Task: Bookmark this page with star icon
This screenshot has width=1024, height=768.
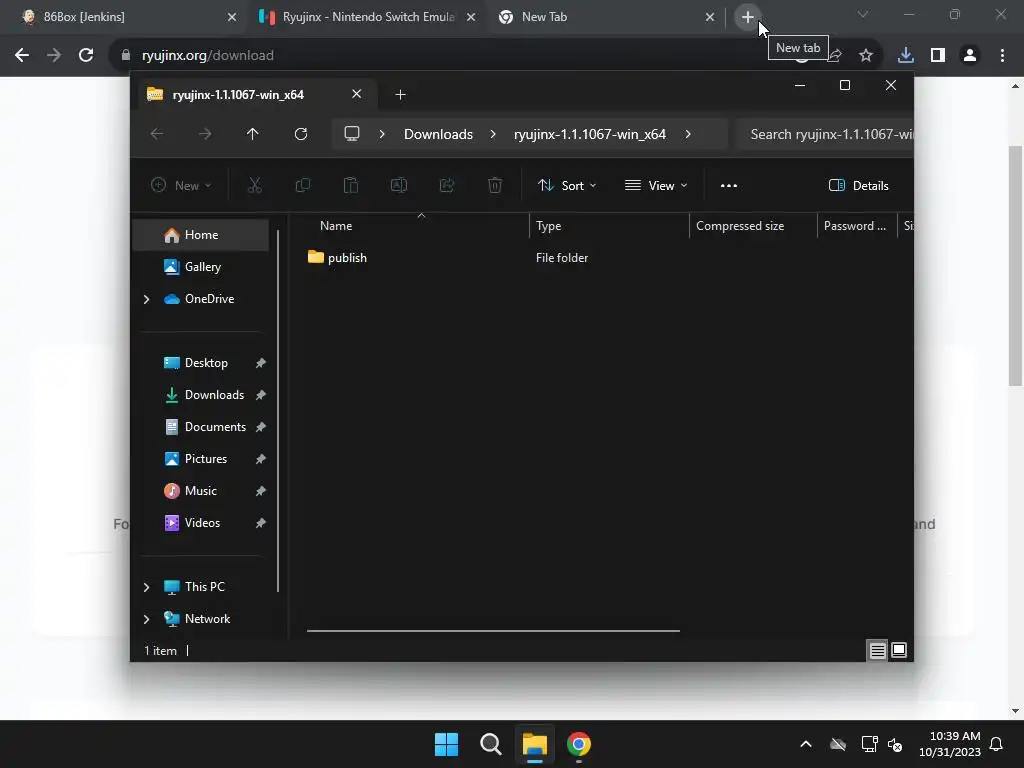Action: (866, 55)
